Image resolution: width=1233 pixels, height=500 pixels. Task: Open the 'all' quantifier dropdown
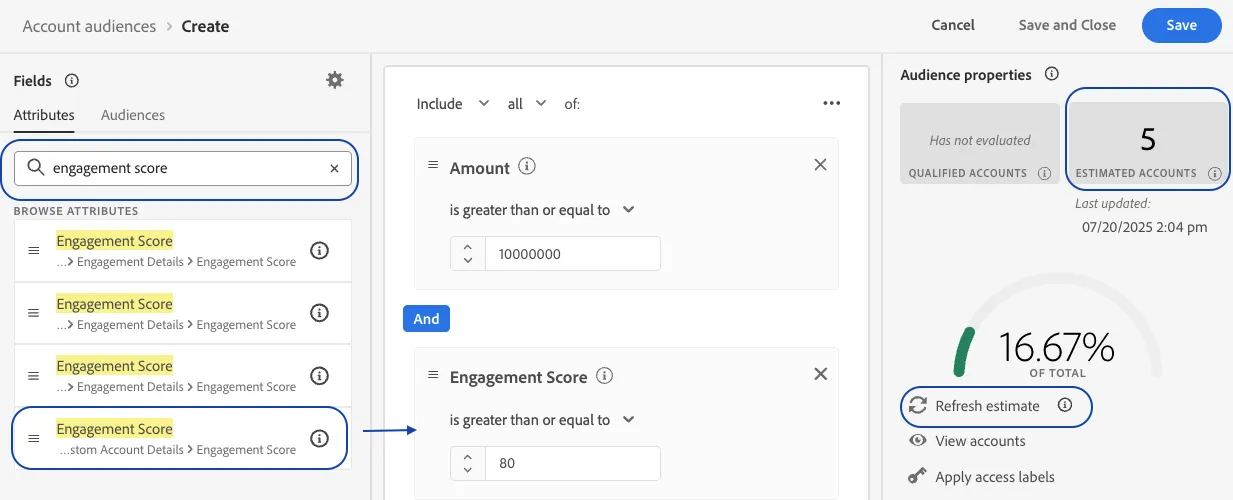(x=527, y=103)
